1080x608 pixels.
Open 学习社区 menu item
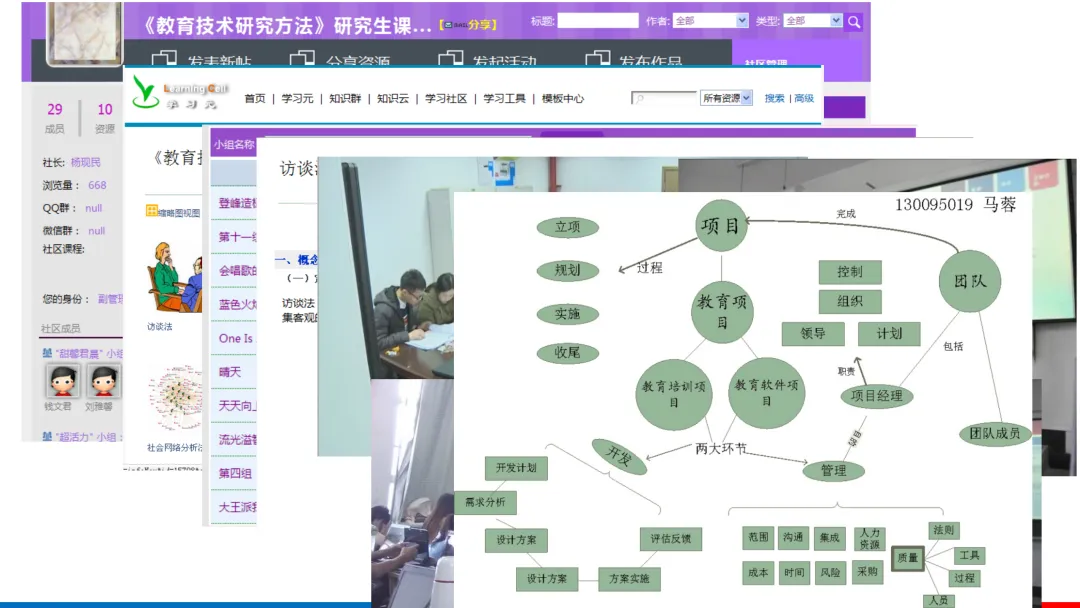tap(446, 98)
